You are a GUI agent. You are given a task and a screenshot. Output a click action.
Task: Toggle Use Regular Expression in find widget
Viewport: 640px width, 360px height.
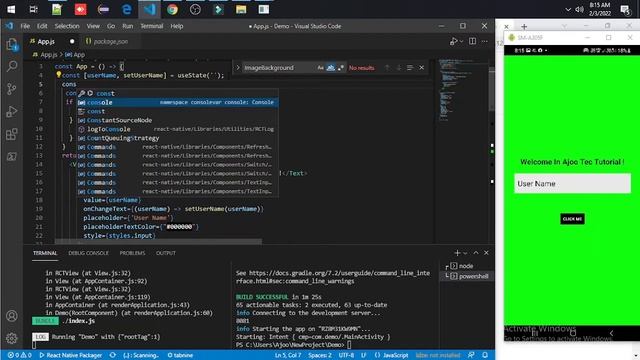click(340, 68)
